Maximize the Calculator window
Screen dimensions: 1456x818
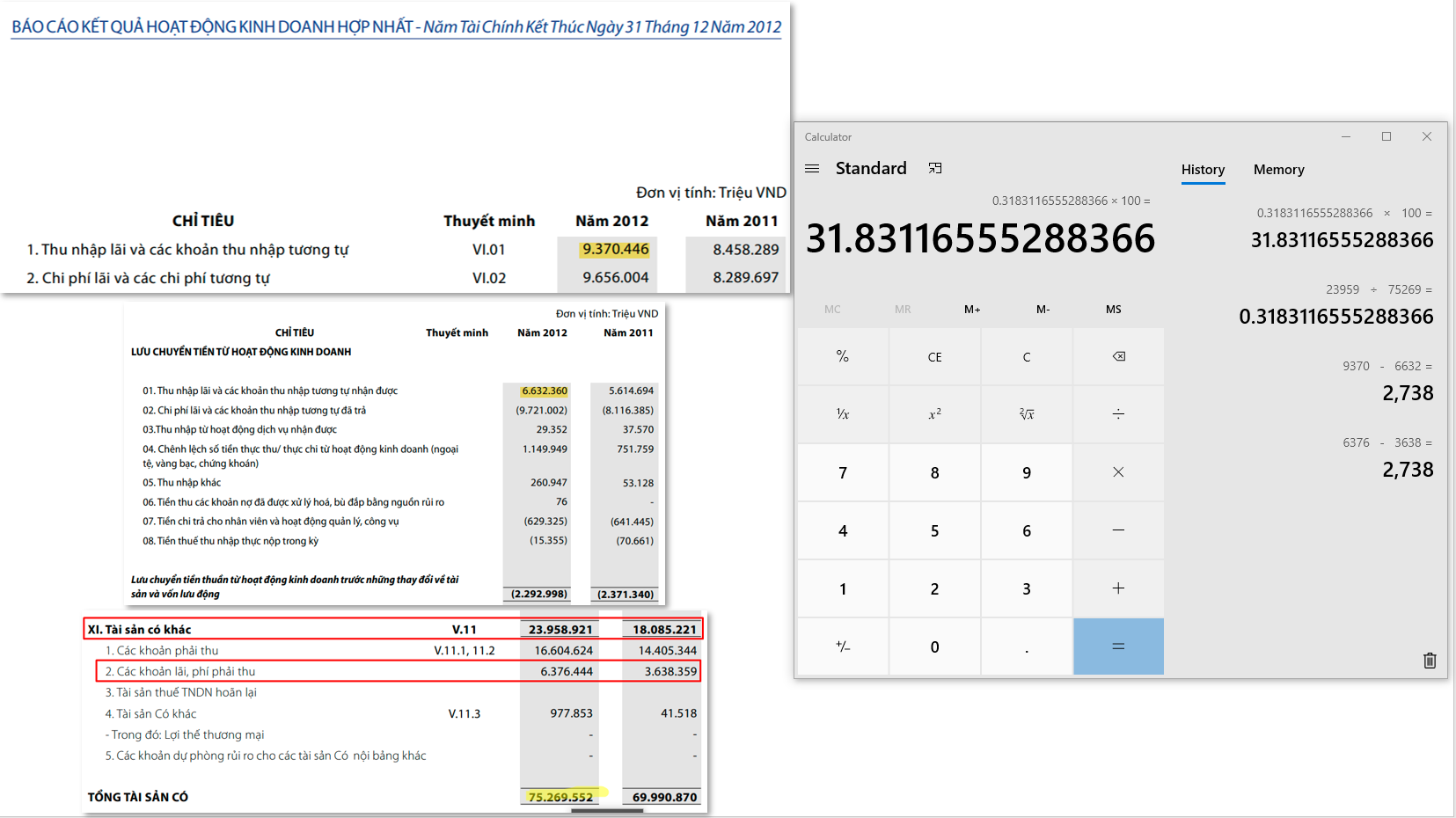(x=1386, y=136)
